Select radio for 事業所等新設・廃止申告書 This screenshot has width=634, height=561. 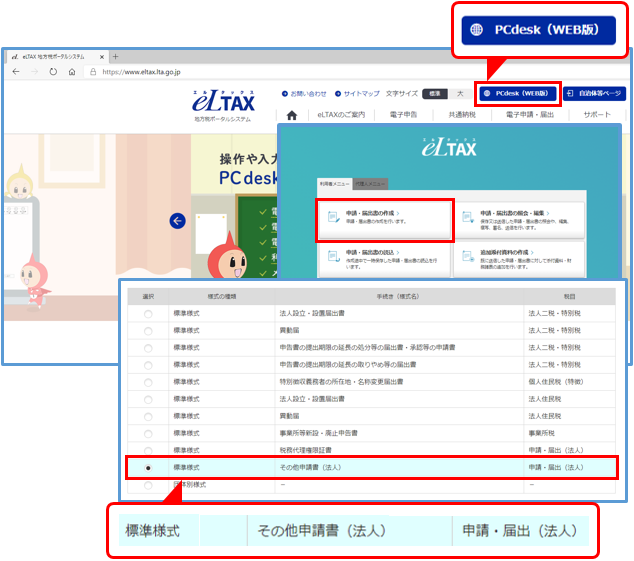click(x=148, y=434)
